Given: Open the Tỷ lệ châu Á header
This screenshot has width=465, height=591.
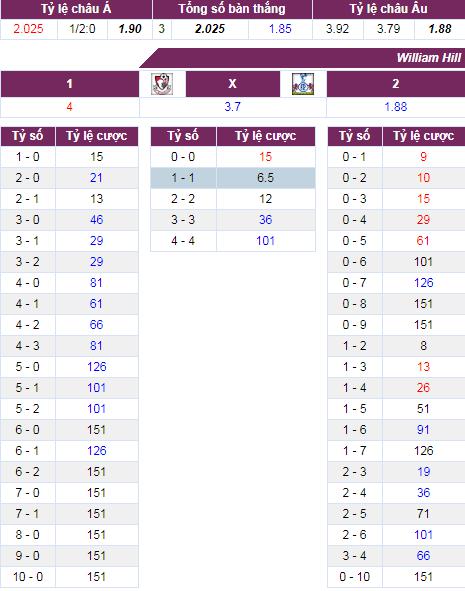Looking at the screenshot, I should (76, 9).
